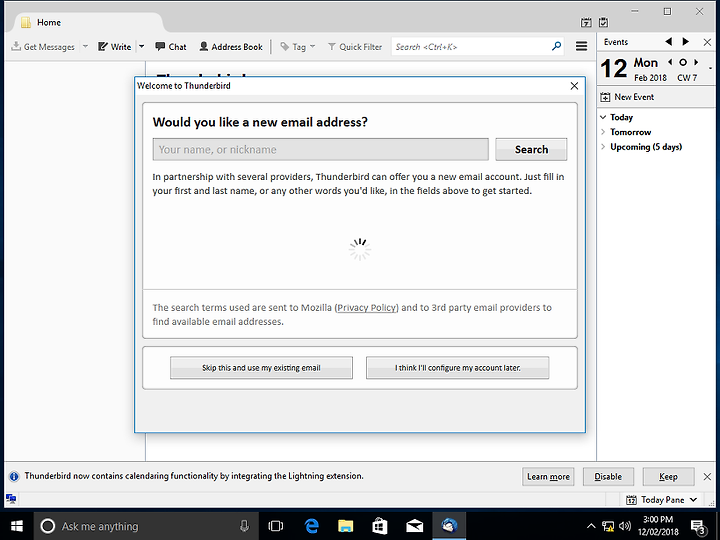
Task: Click the Cortana Ask me anything box
Action: point(146,526)
